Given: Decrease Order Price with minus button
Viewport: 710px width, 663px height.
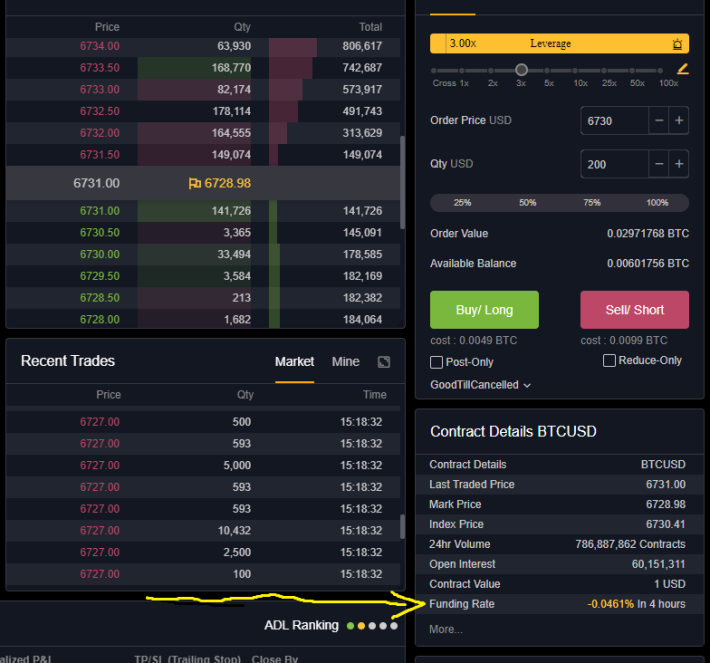Looking at the screenshot, I should (659, 120).
